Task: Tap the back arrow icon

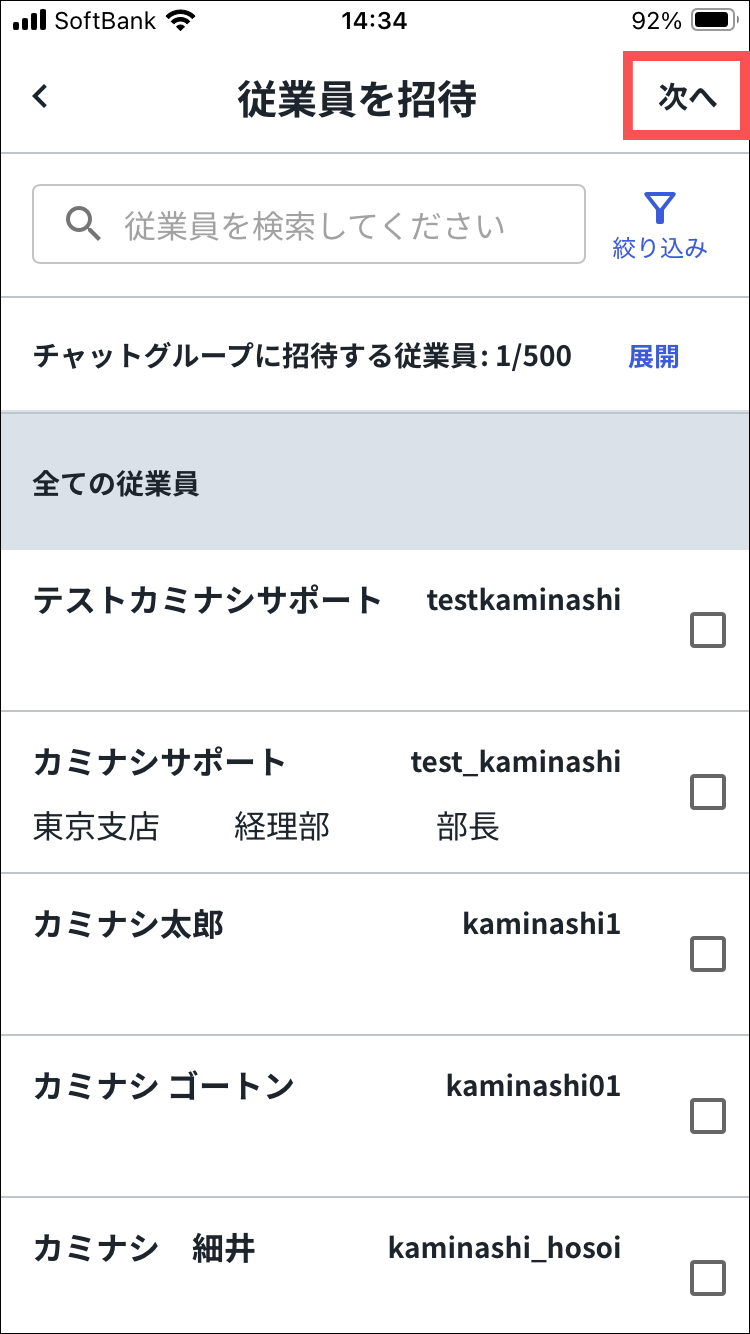Action: (x=40, y=97)
